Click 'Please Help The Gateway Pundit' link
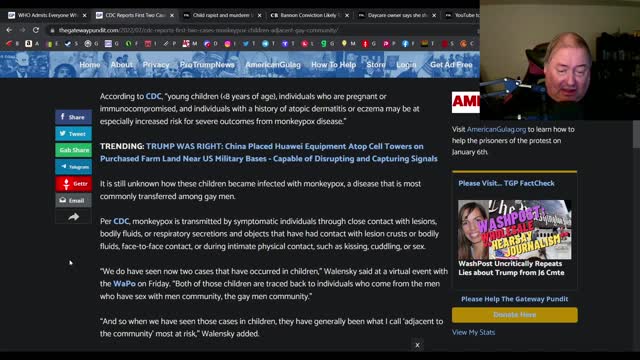Screen dimensions: 640x360 (x=514, y=299)
